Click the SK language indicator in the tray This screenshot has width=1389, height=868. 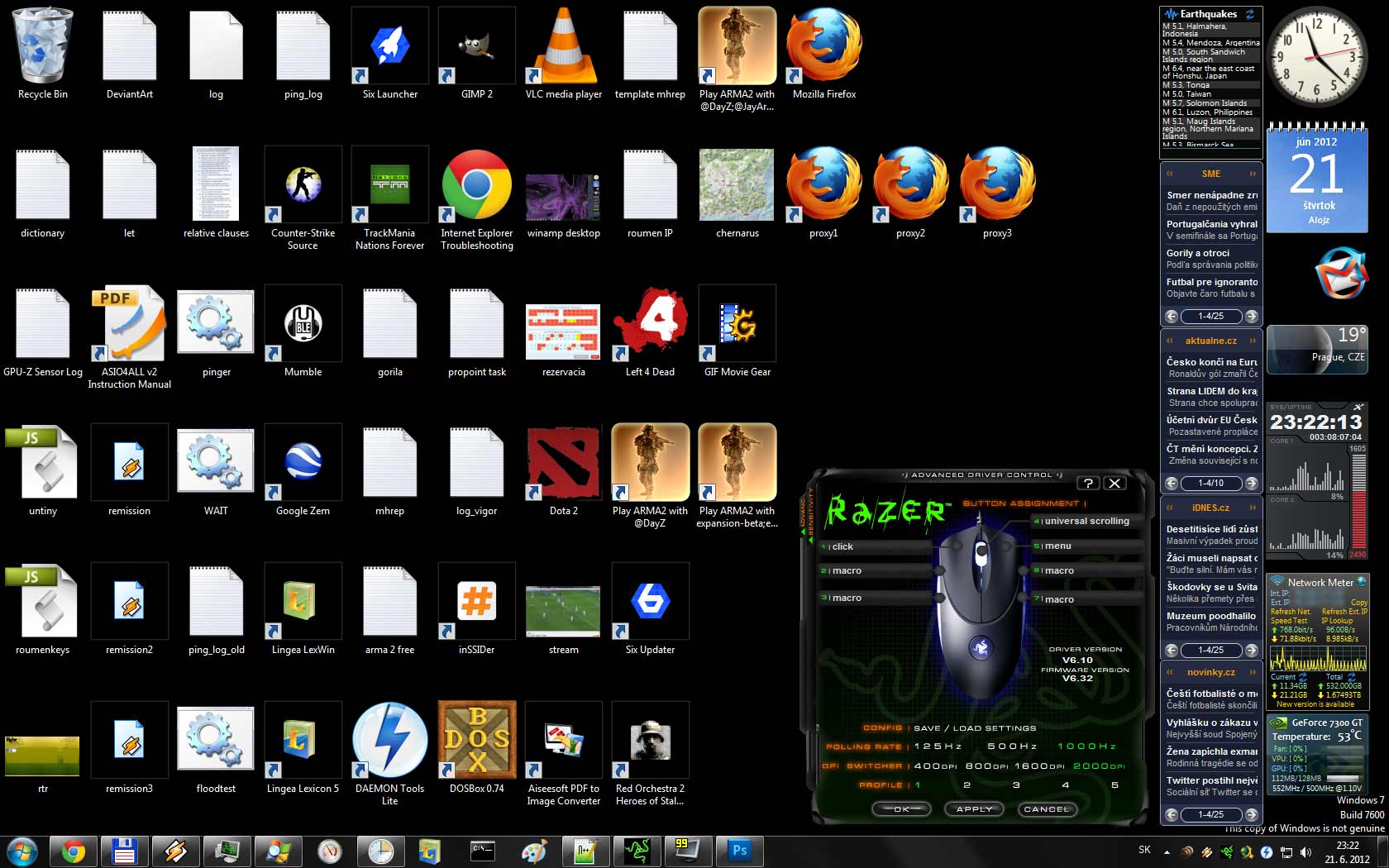coord(1144,850)
